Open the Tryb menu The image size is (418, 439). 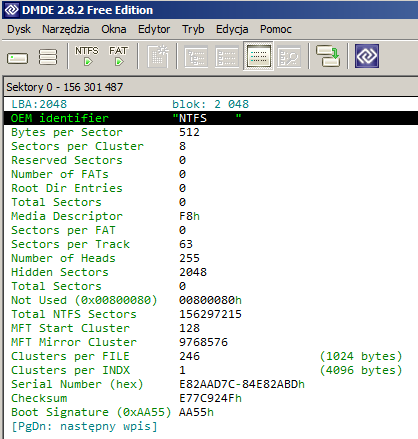click(193, 29)
